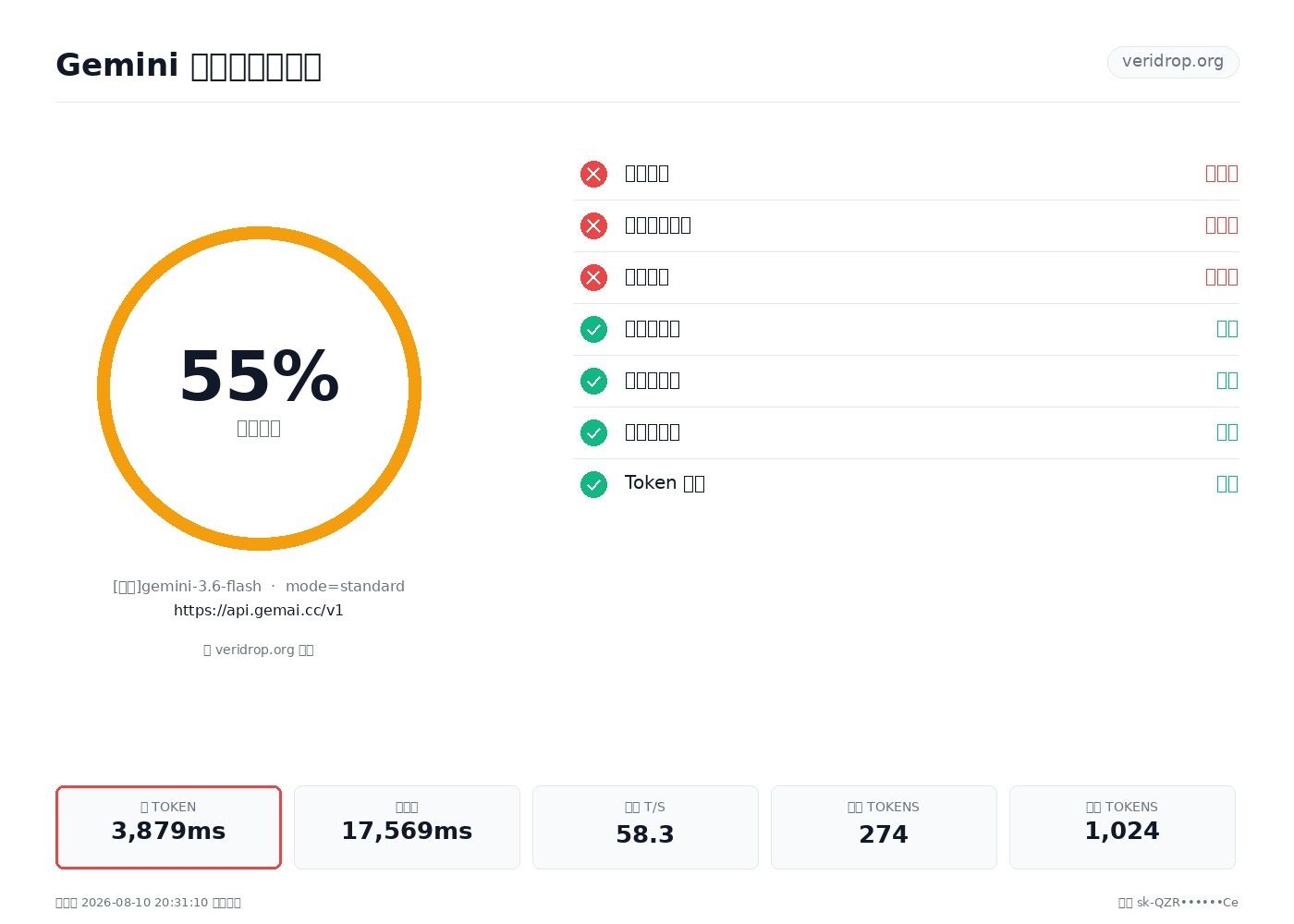Click the red X icon on the topmost check row

point(593,174)
